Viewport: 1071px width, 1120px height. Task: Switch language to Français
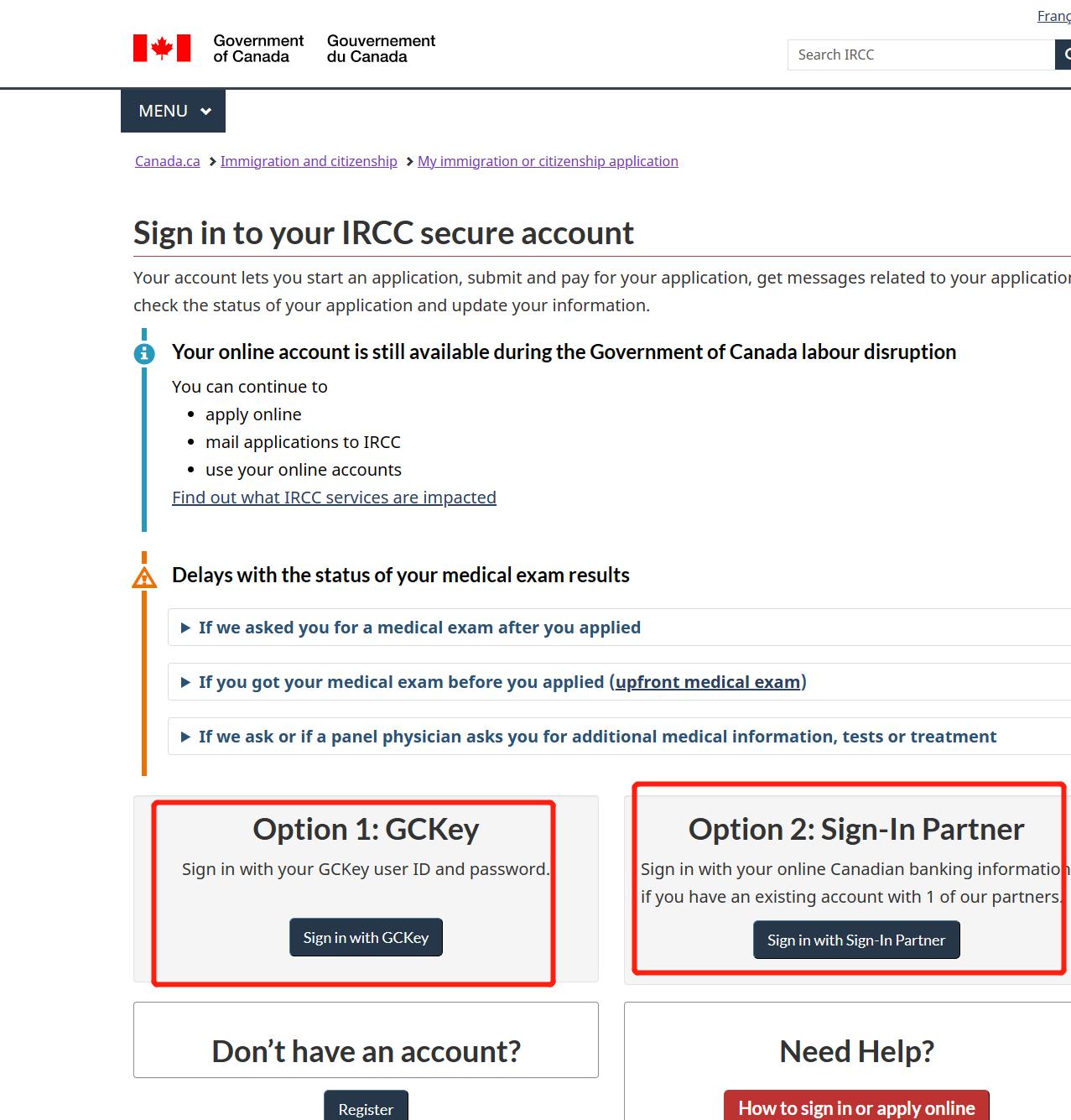point(1054,16)
